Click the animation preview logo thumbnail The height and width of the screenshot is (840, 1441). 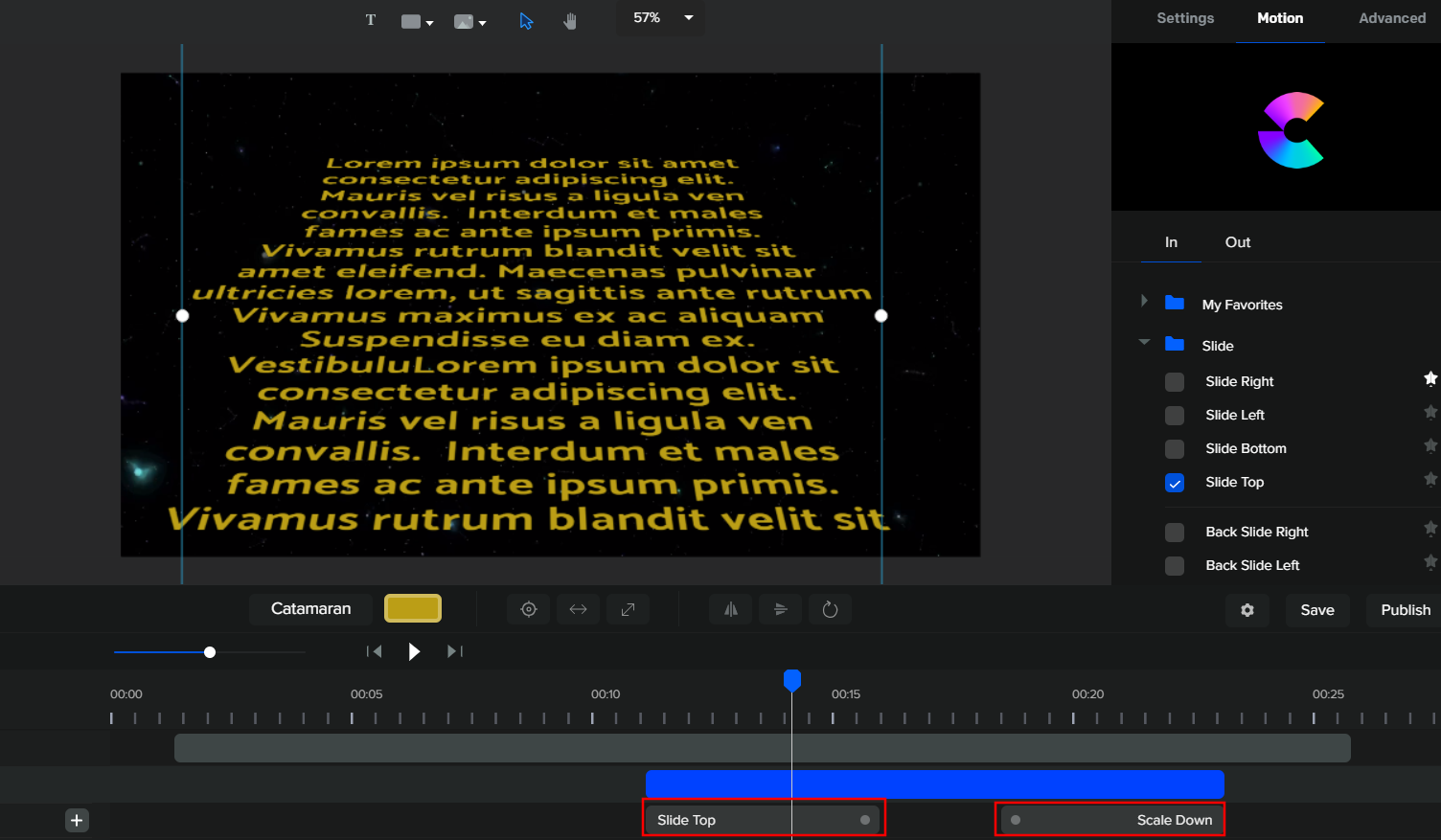(1292, 130)
